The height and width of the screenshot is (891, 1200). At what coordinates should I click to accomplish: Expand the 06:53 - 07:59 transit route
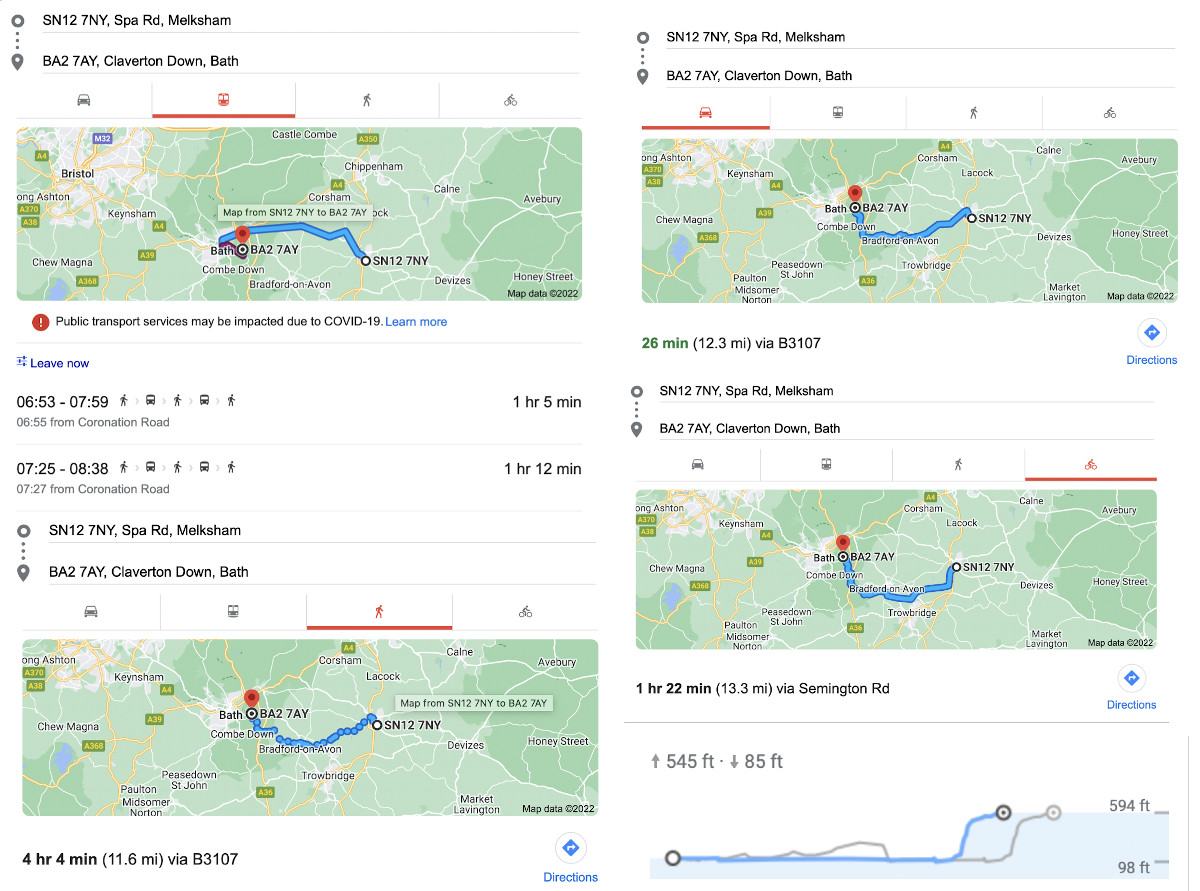(x=298, y=410)
